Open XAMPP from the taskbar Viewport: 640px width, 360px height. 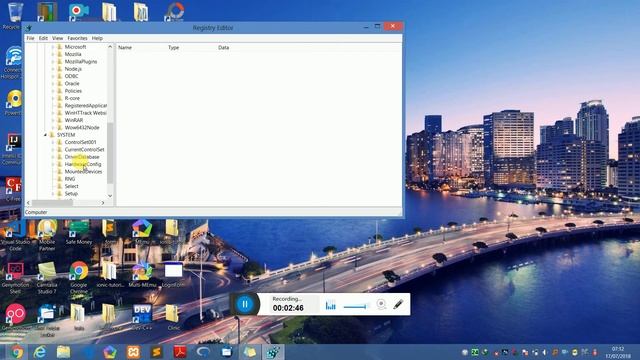click(x=133, y=352)
